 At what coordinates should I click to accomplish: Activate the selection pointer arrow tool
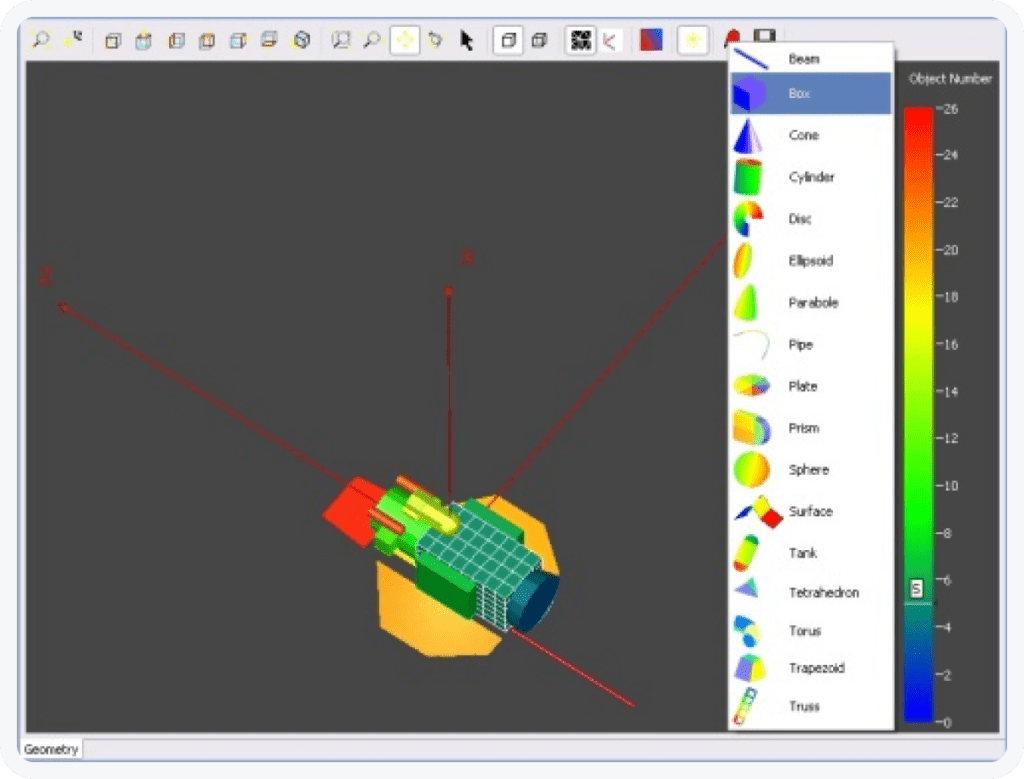(x=466, y=42)
